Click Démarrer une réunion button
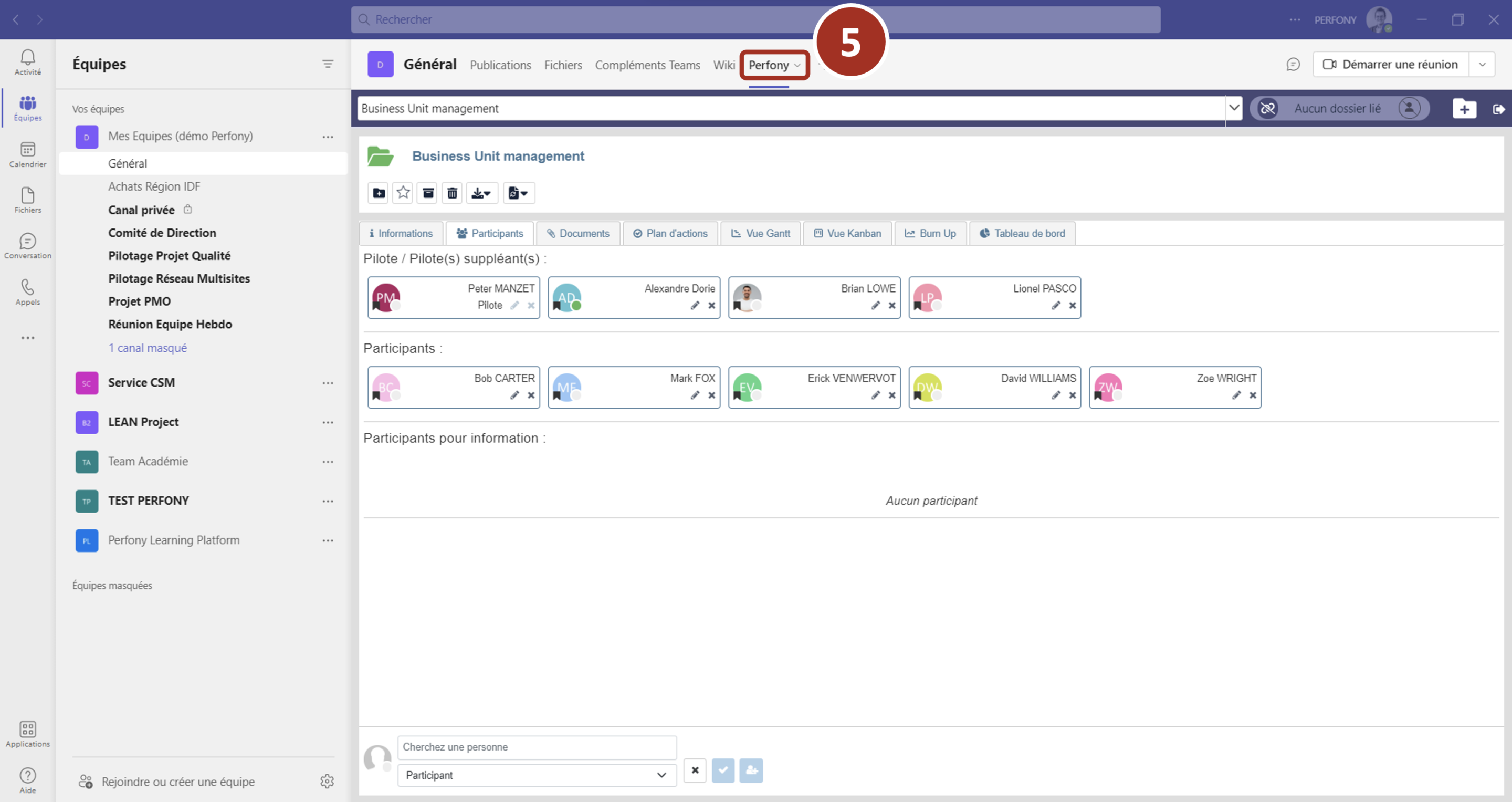1512x802 pixels. pyautogui.click(x=1391, y=65)
